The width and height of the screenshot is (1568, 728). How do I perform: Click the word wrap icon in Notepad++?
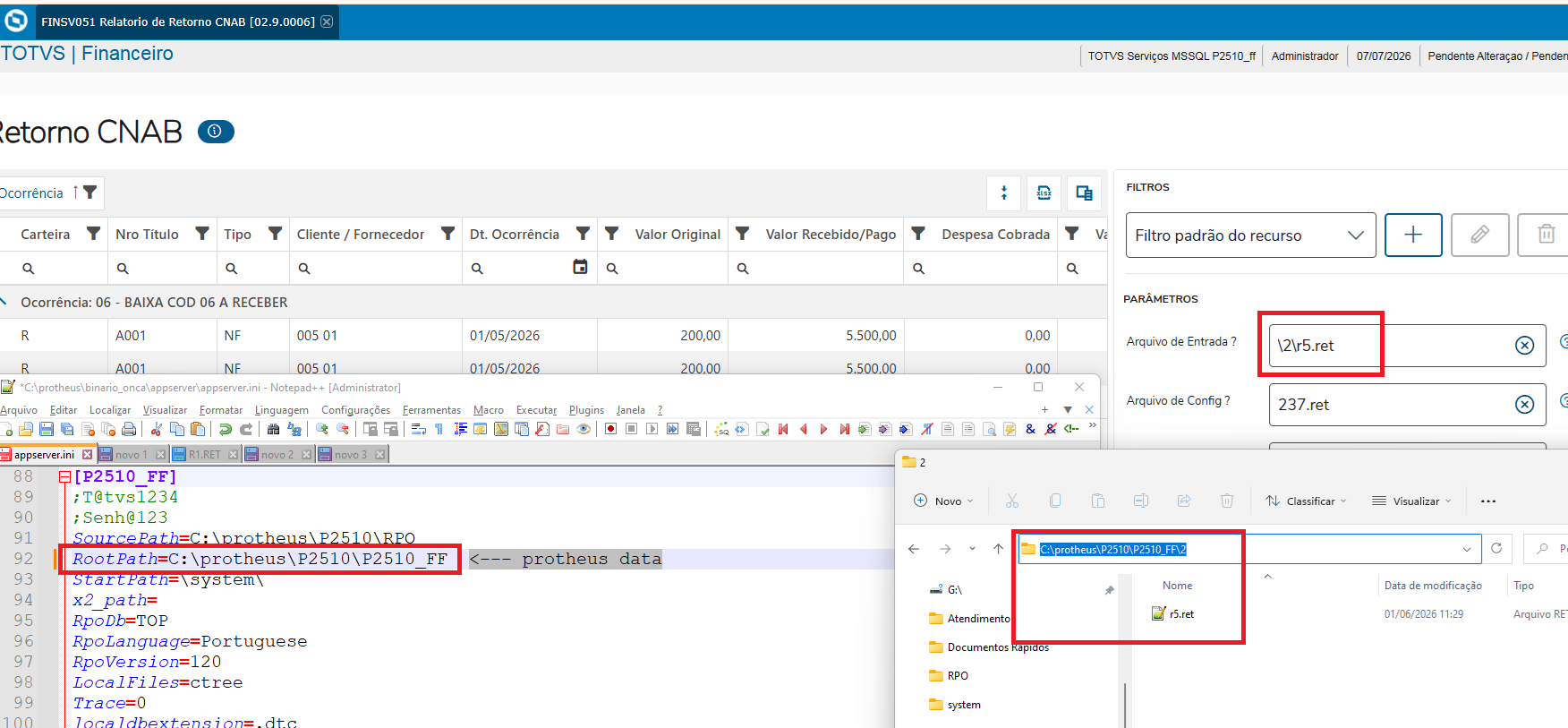419,429
